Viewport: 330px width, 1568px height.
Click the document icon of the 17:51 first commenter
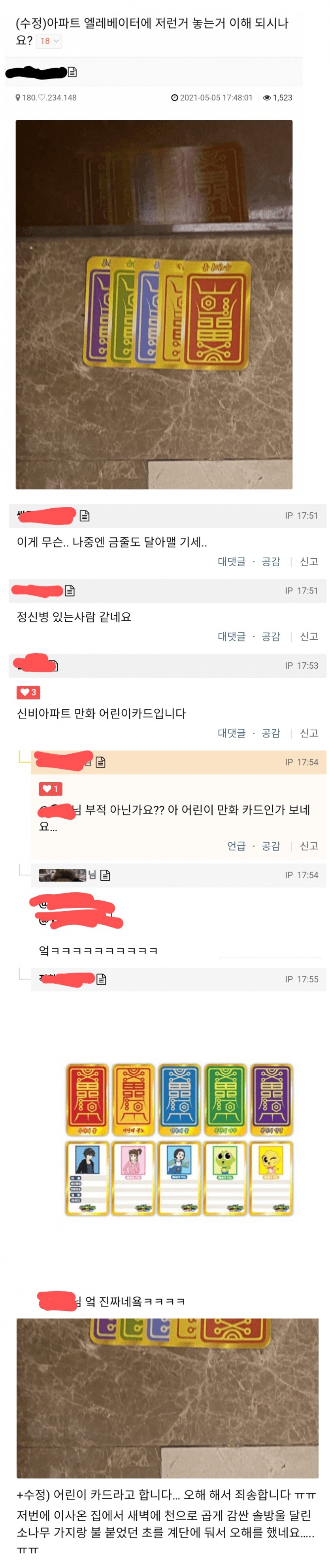[x=85, y=516]
